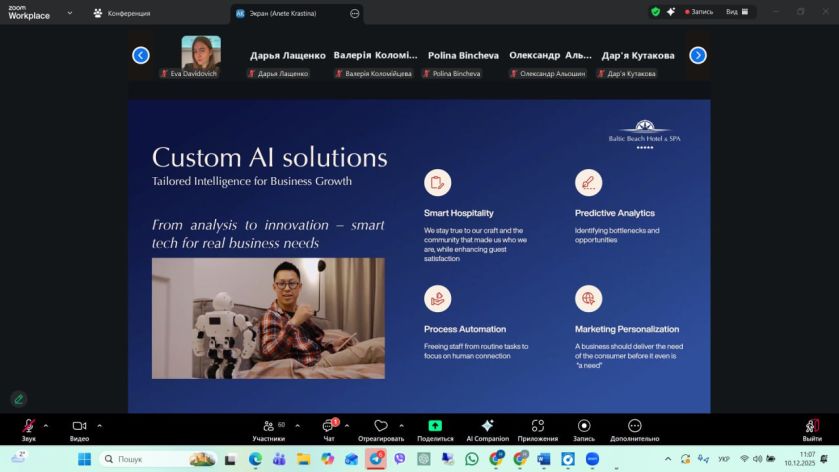Image resolution: width=839 pixels, height=472 pixels.
Task: Show next participants with the right arrow
Action: tap(698, 55)
